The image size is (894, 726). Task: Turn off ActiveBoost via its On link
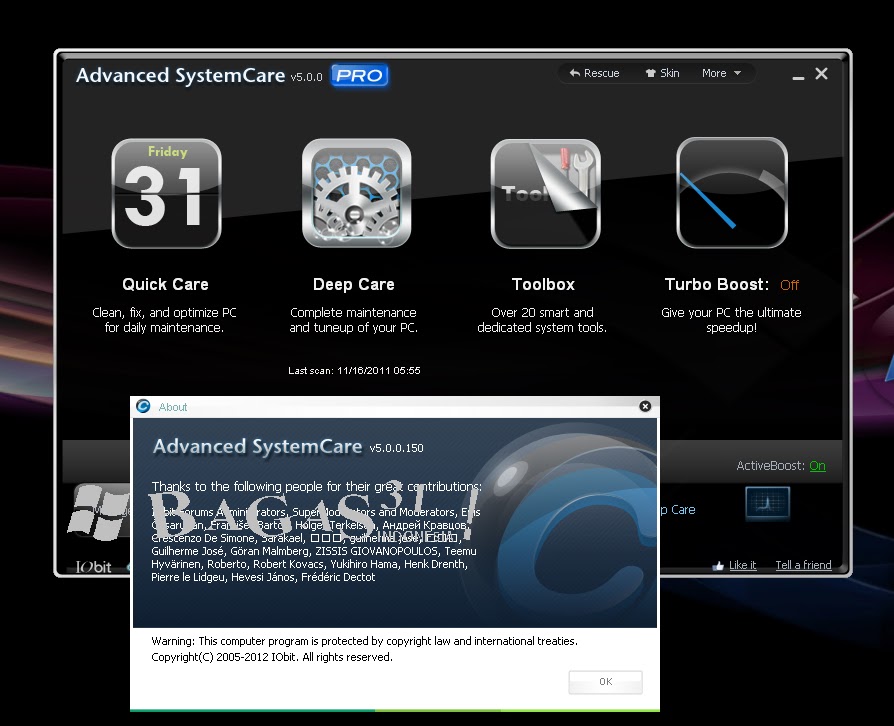pos(817,464)
